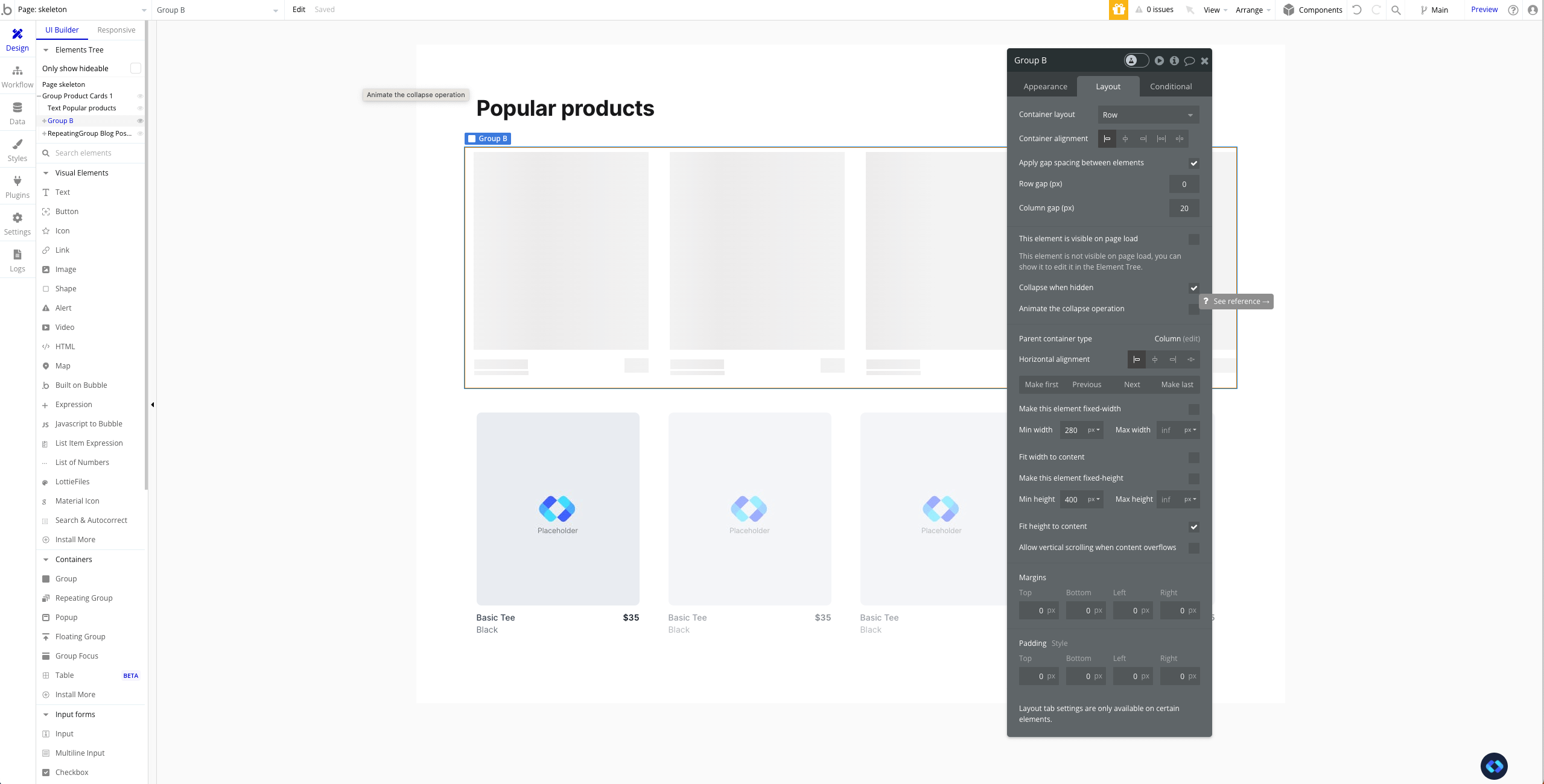Switch to the Responsive tab
The image size is (1544, 784).
pyautogui.click(x=116, y=30)
